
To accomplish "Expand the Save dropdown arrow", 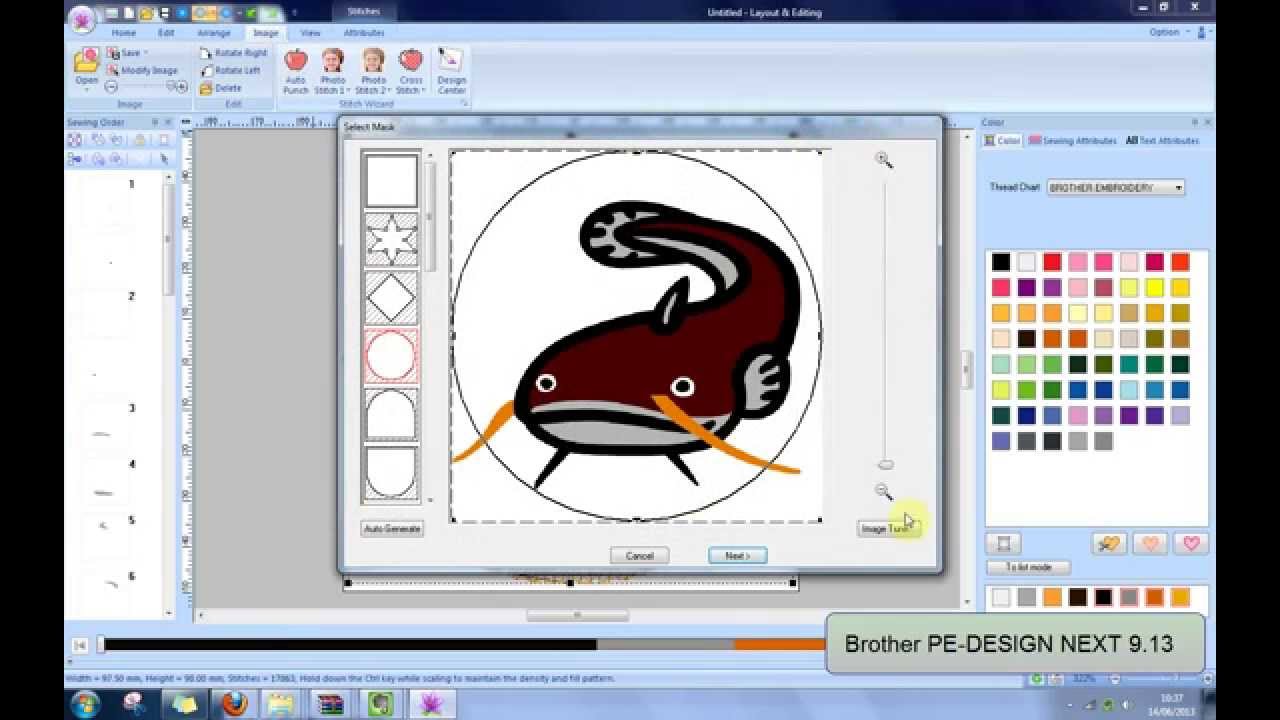I will point(145,53).
